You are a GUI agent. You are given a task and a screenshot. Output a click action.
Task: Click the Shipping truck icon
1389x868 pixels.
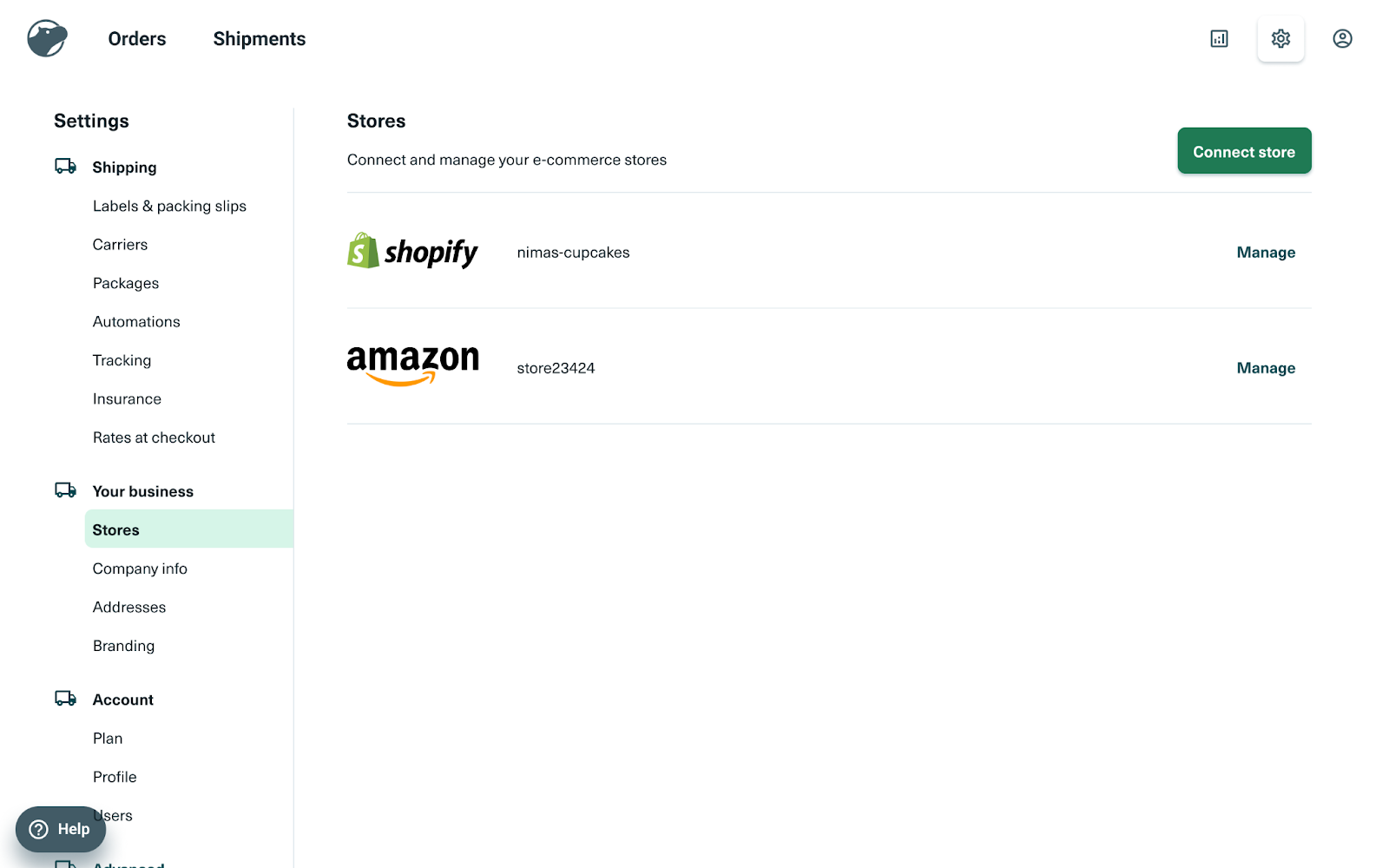point(65,166)
